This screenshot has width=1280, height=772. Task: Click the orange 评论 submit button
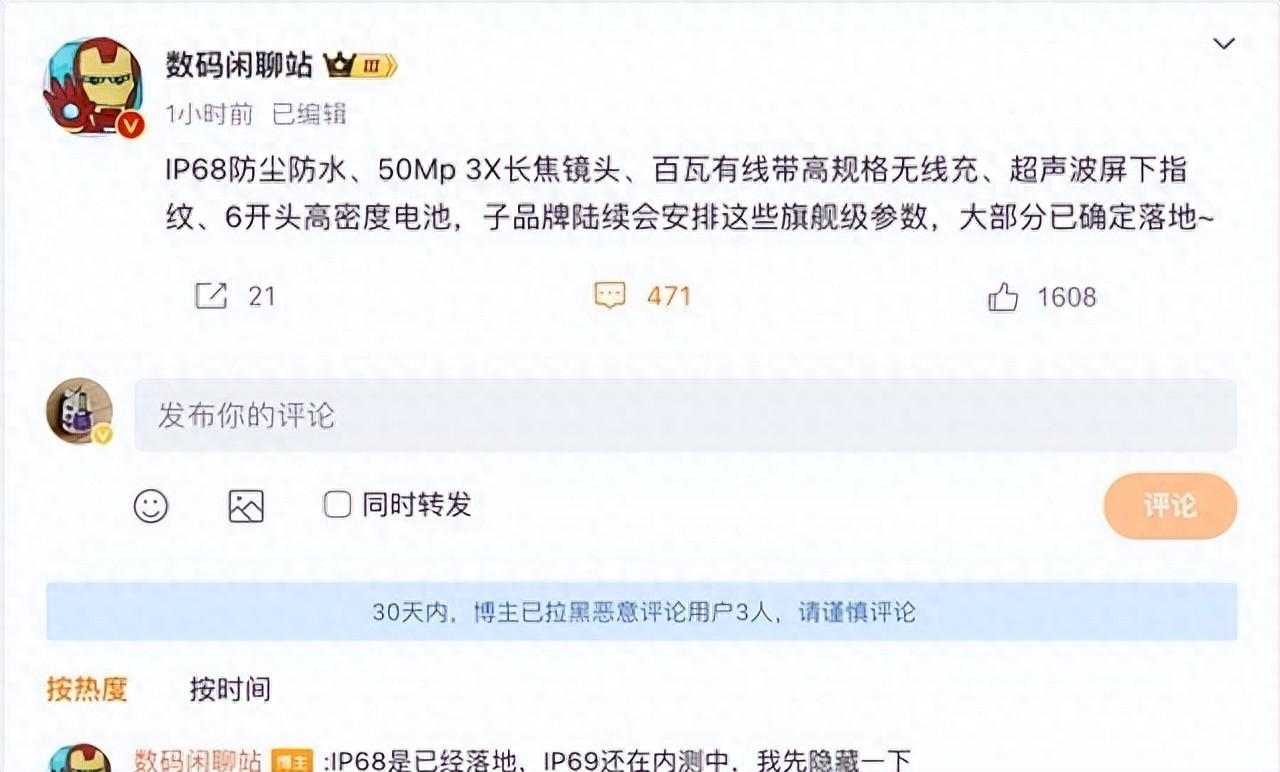[1170, 506]
